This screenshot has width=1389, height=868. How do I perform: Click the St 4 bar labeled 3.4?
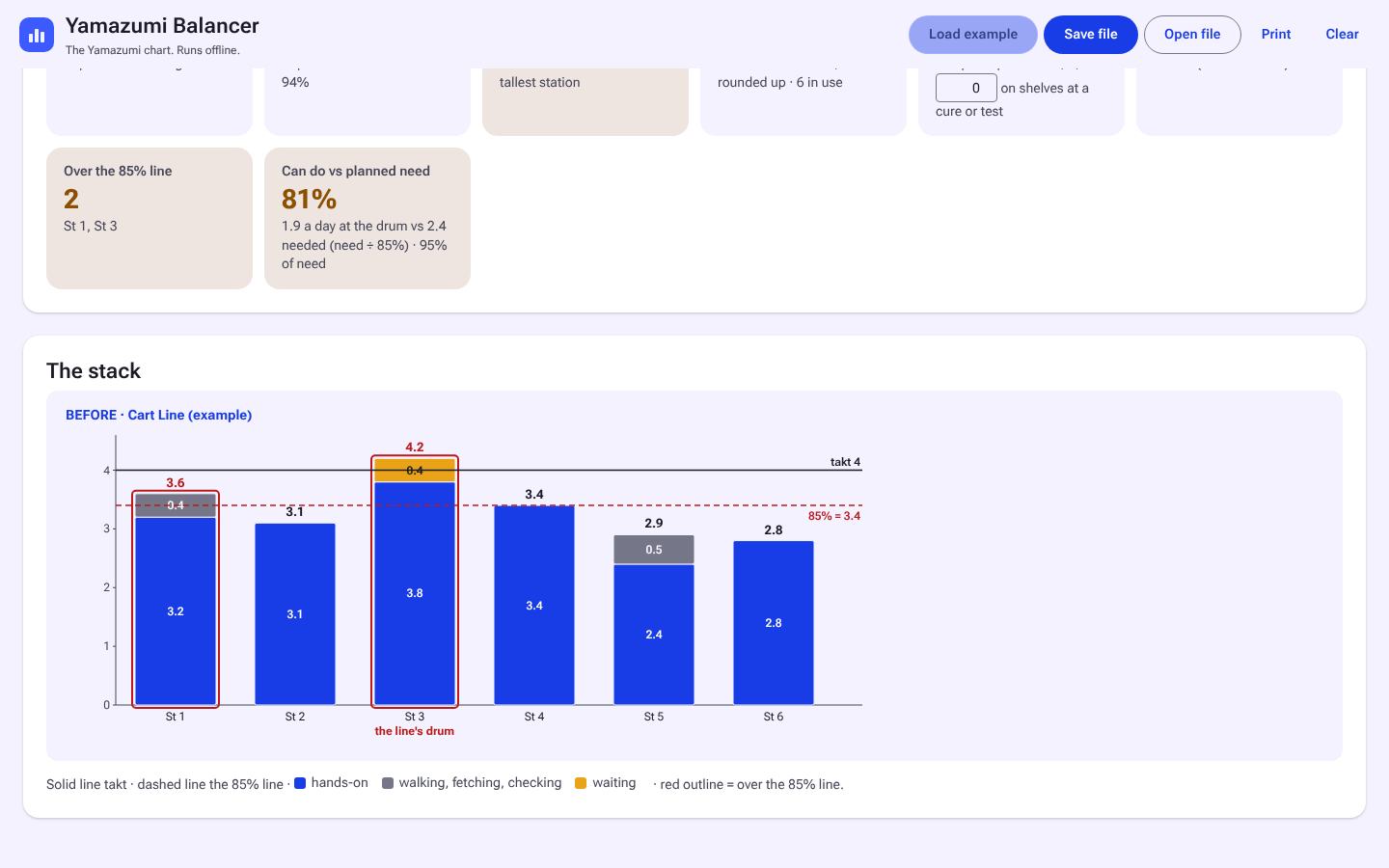pyautogui.click(x=534, y=605)
